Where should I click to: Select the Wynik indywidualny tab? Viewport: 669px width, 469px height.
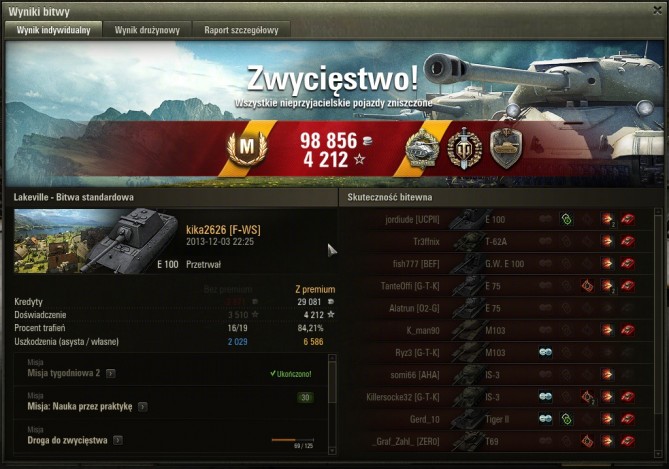pos(53,30)
